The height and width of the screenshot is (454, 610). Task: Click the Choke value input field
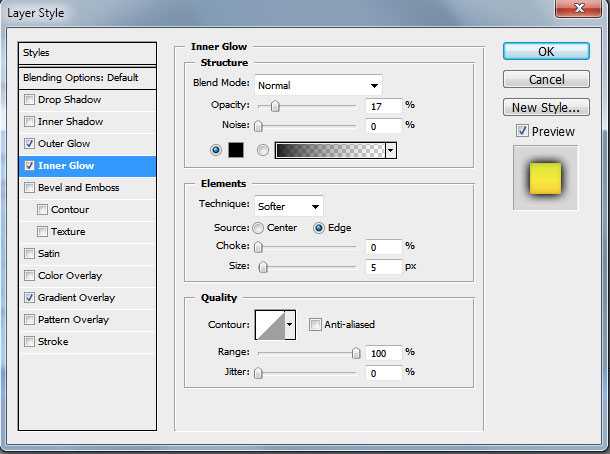384,247
